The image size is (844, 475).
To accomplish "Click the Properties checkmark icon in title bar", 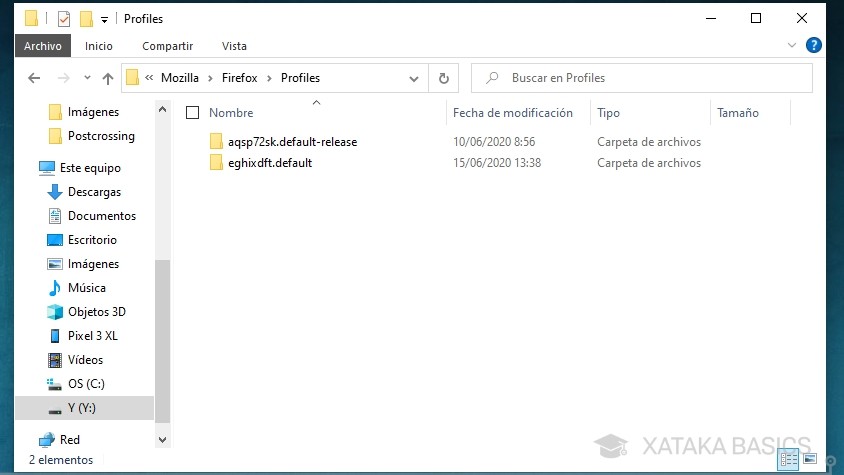I will [64, 19].
